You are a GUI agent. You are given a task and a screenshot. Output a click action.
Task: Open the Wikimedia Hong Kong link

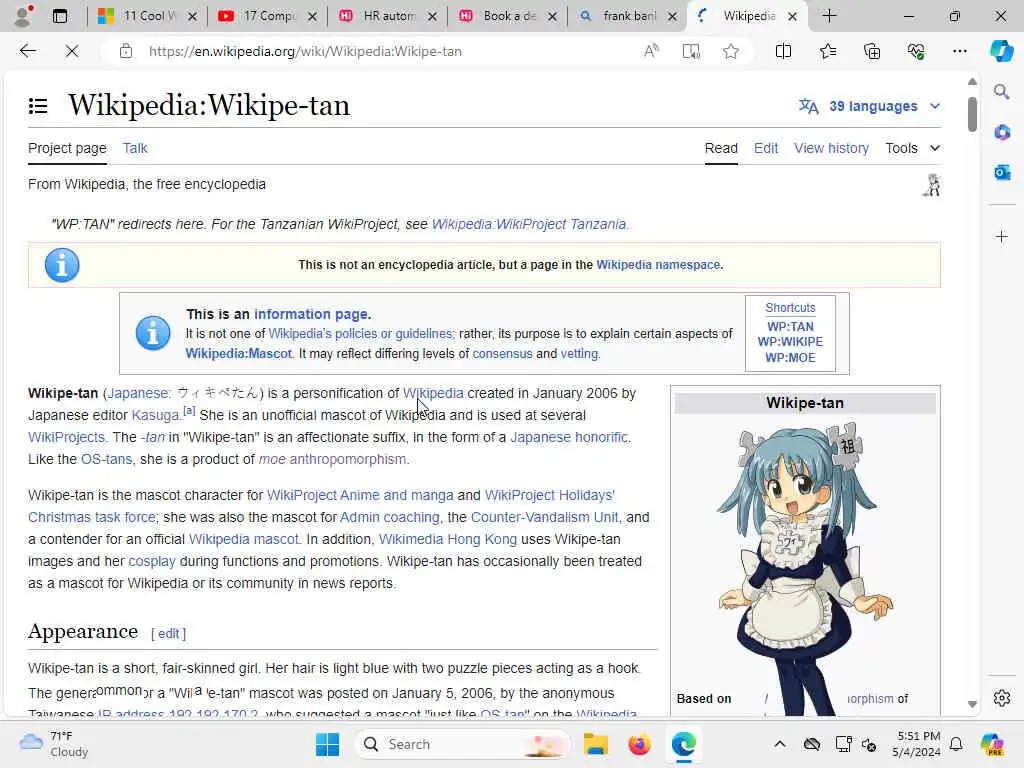[x=447, y=539]
